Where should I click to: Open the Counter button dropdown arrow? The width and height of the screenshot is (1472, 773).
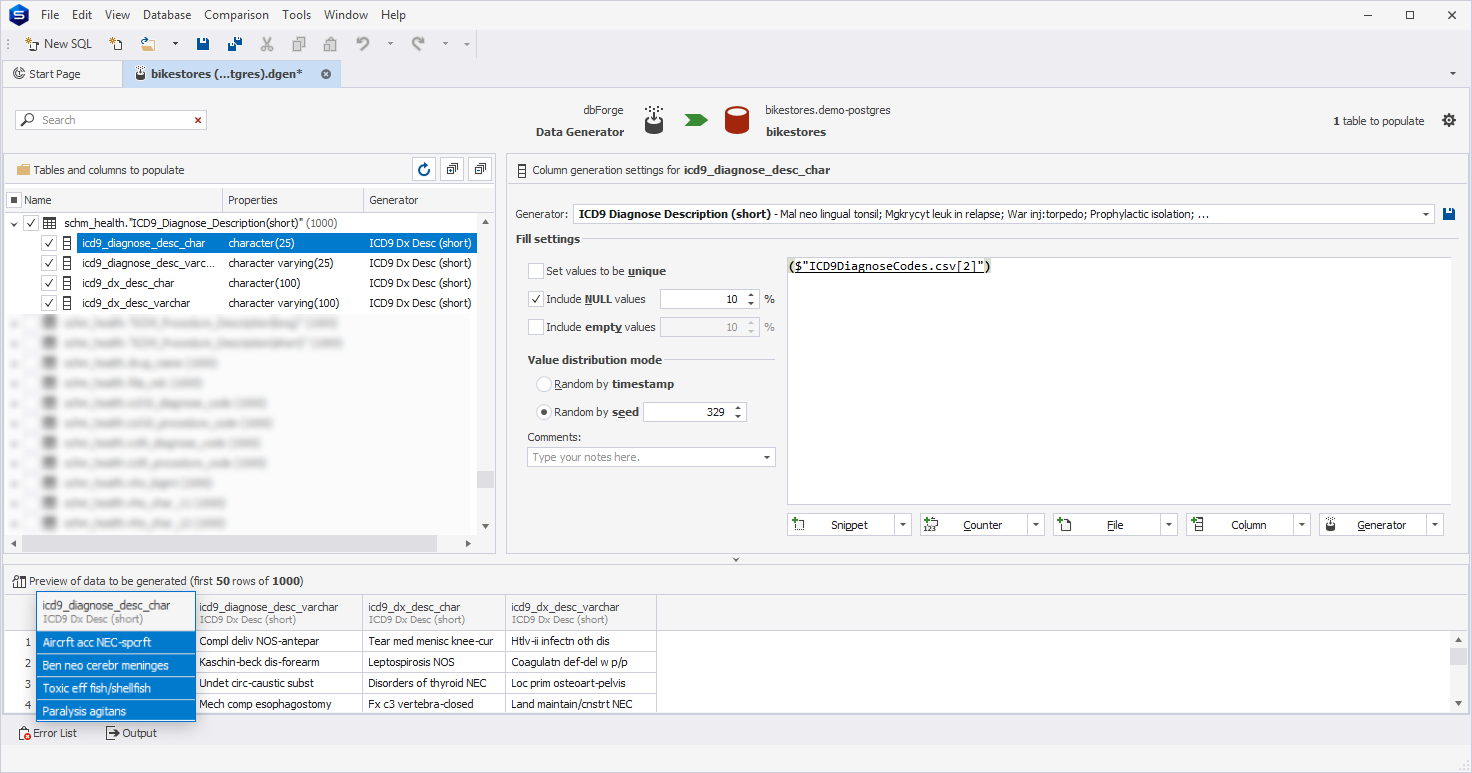pos(1036,525)
